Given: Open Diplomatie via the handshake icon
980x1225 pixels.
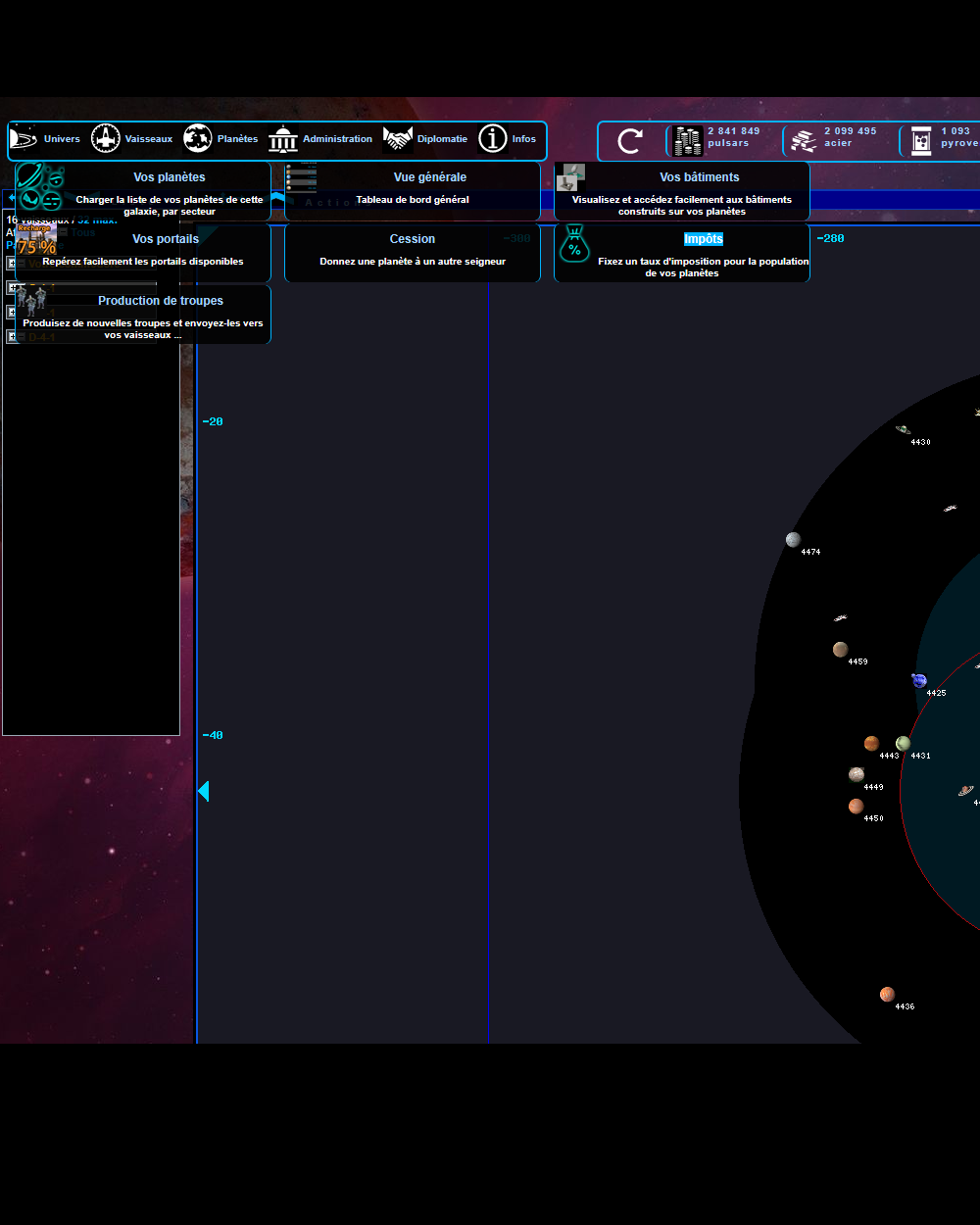Looking at the screenshot, I should tap(397, 139).
